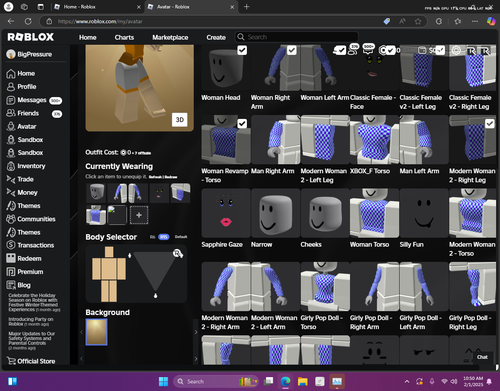Click the Official Store cart icon
Screen dimensions: 500x391
tap(11, 361)
